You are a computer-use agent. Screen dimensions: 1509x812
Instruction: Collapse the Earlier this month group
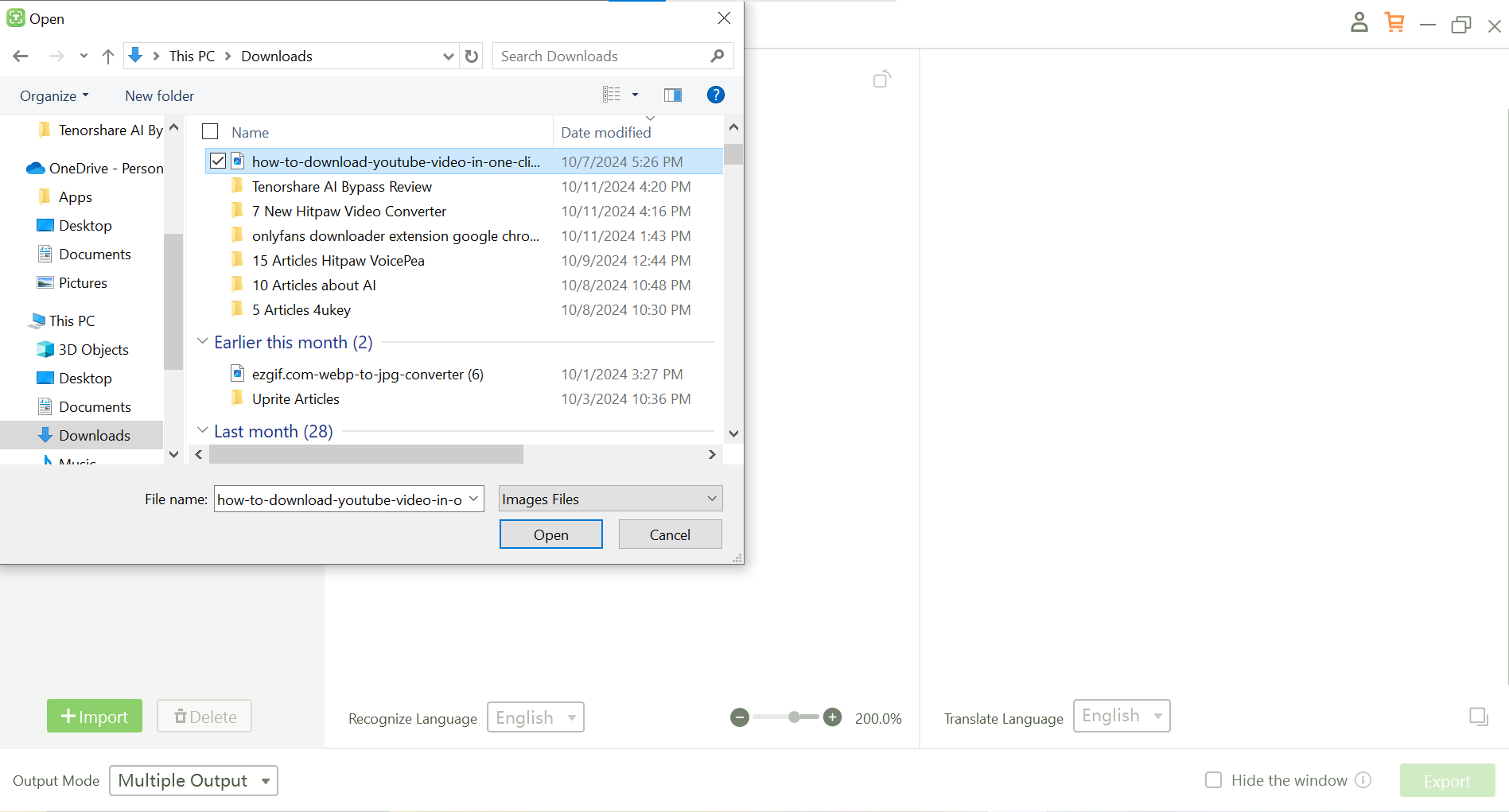pyautogui.click(x=202, y=341)
